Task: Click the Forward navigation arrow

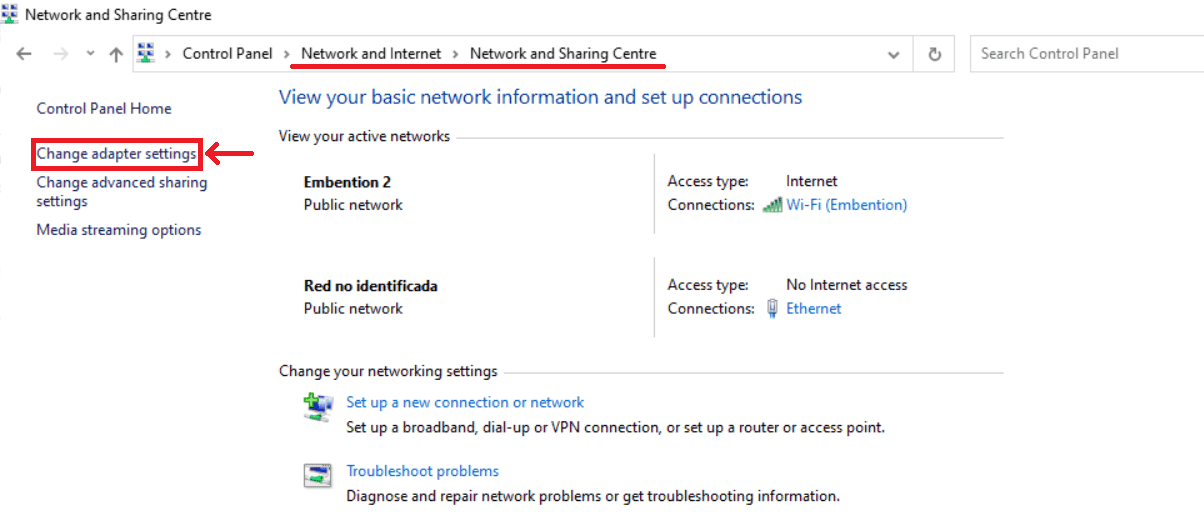Action: click(60, 55)
